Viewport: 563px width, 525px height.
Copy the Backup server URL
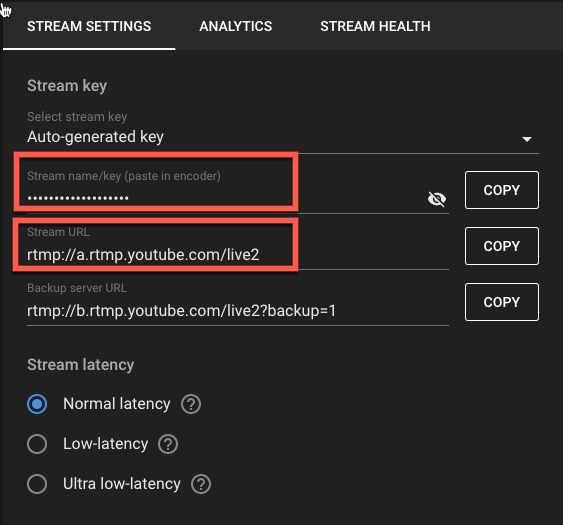(x=502, y=302)
